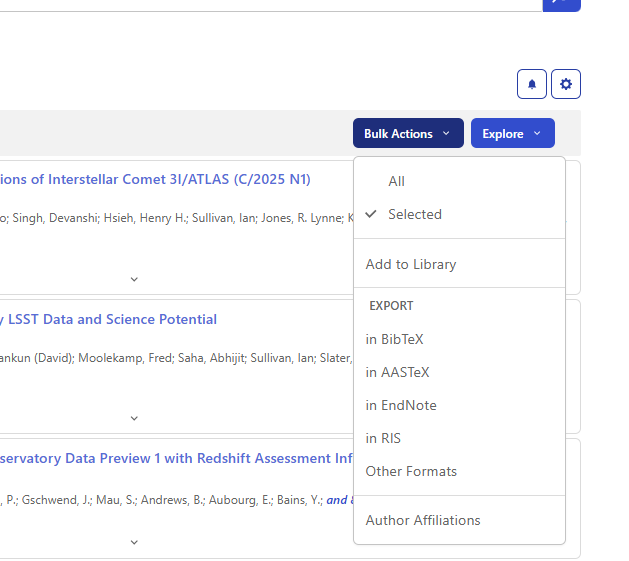Expand details under the Redshift Assessment result
629x561 pixels.
point(134,542)
